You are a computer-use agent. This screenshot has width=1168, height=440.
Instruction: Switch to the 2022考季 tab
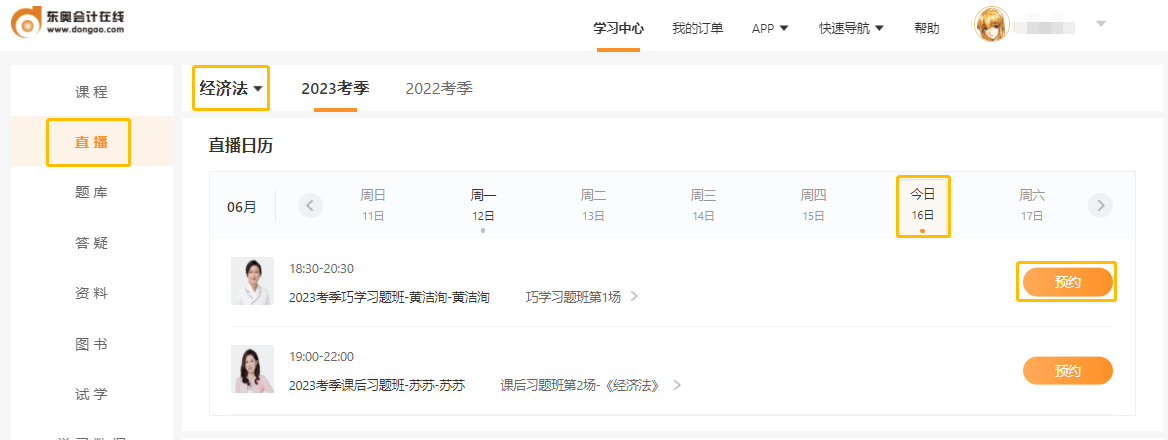coord(439,88)
